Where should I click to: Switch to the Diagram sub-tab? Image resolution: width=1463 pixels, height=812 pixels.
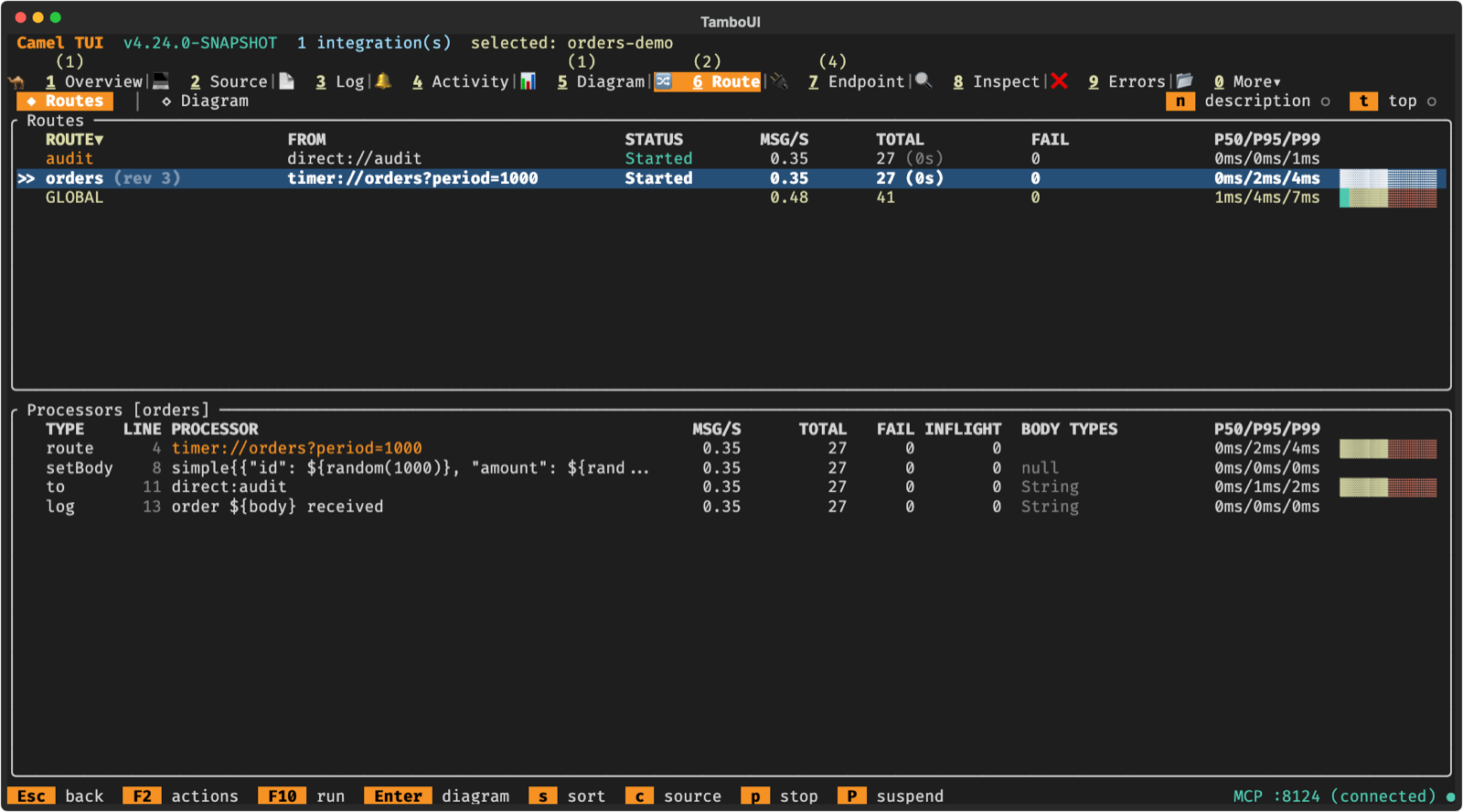click(205, 101)
